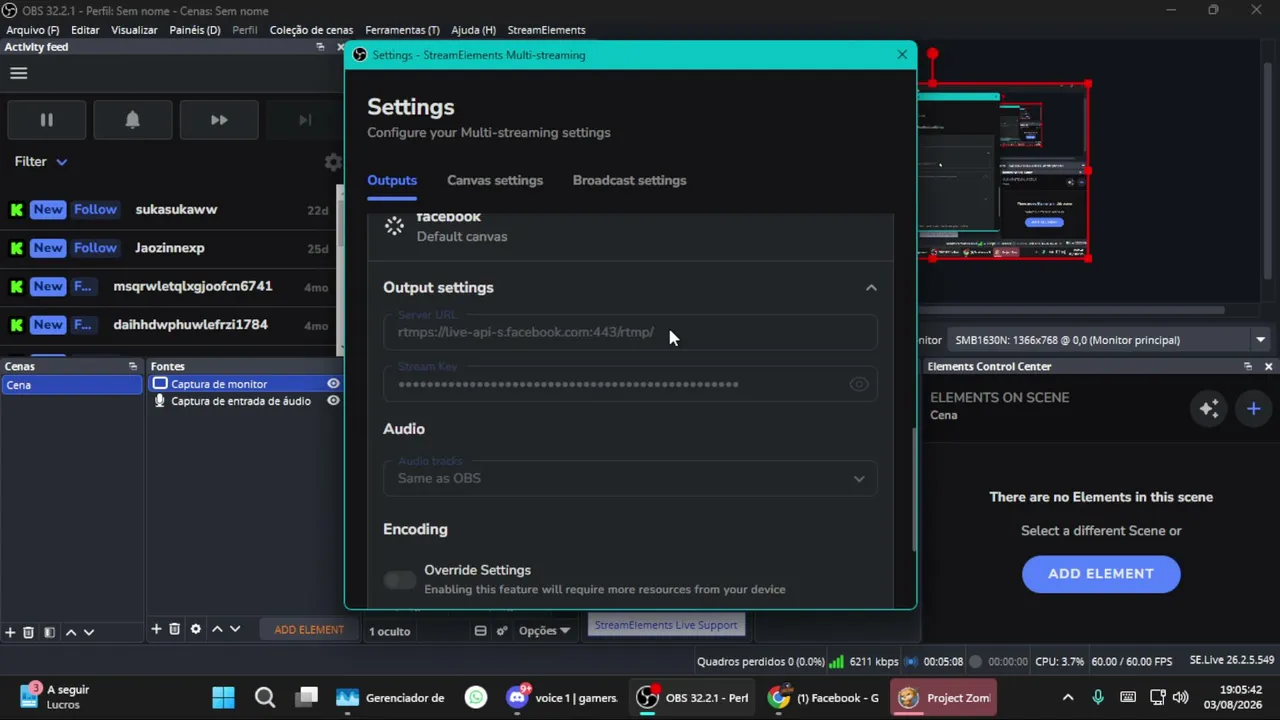The width and height of the screenshot is (1280, 720).
Task: Move source down in Fontes toolbar
Action: (x=235, y=629)
